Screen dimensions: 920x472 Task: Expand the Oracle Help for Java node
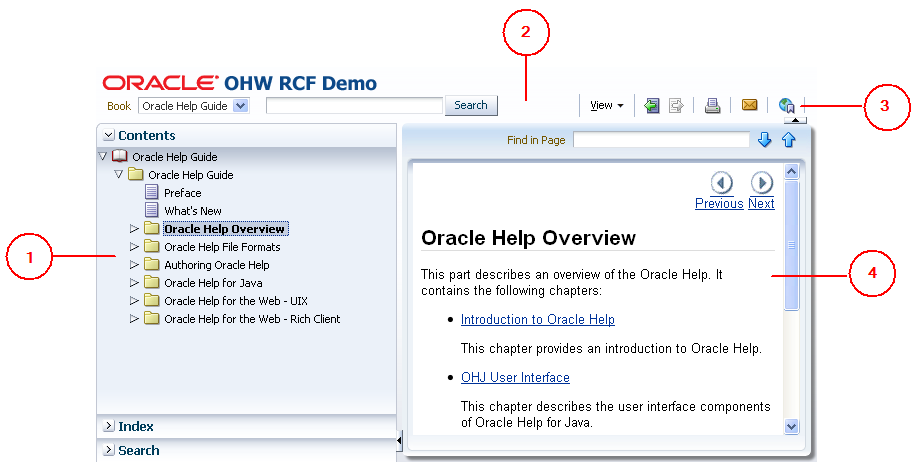click(134, 282)
